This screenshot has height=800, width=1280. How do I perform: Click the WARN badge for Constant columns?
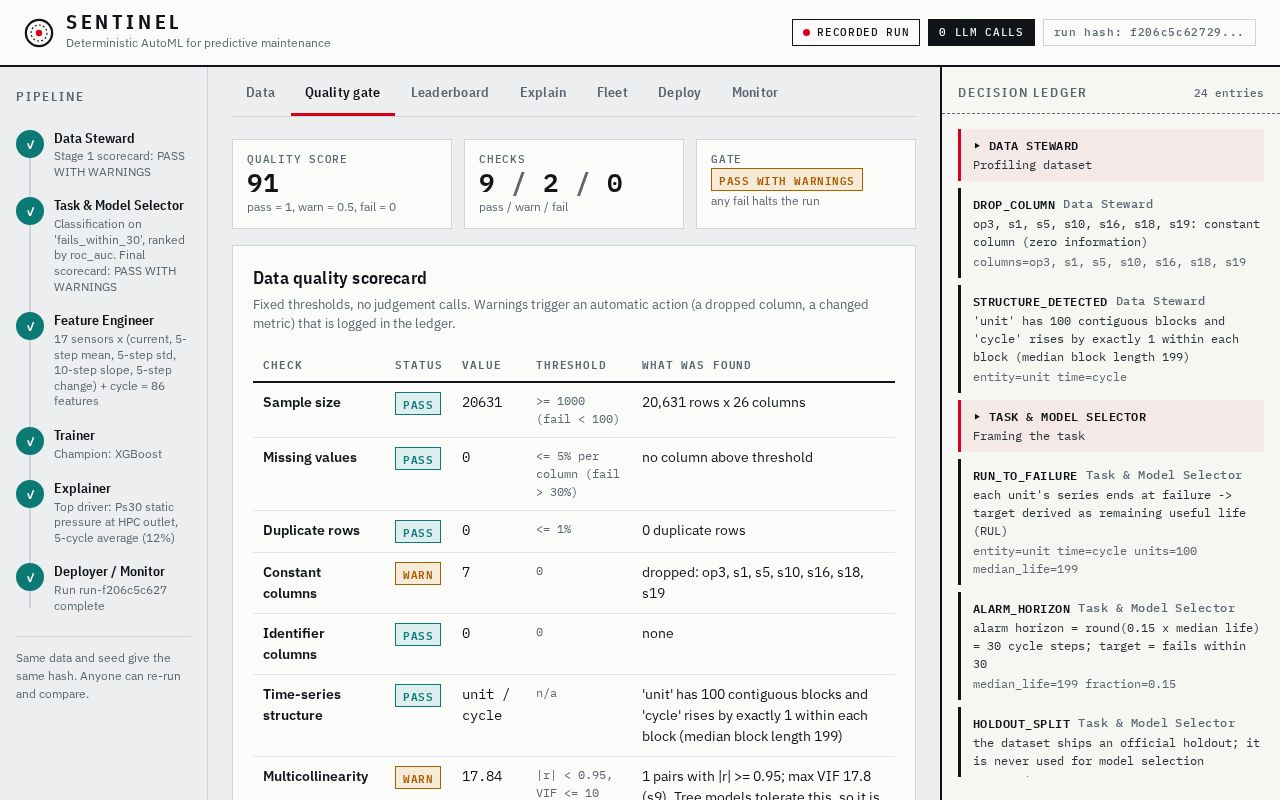pos(418,574)
